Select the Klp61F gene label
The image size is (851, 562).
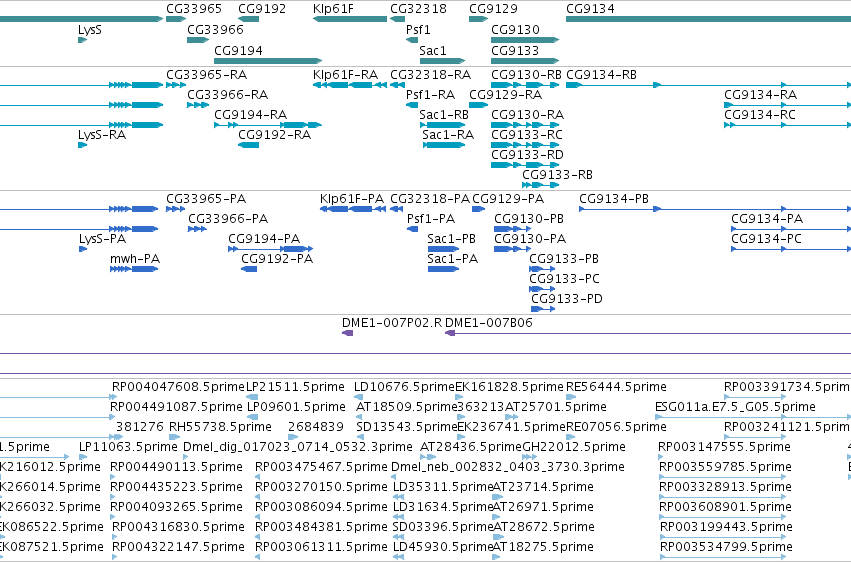pyautogui.click(x=333, y=9)
